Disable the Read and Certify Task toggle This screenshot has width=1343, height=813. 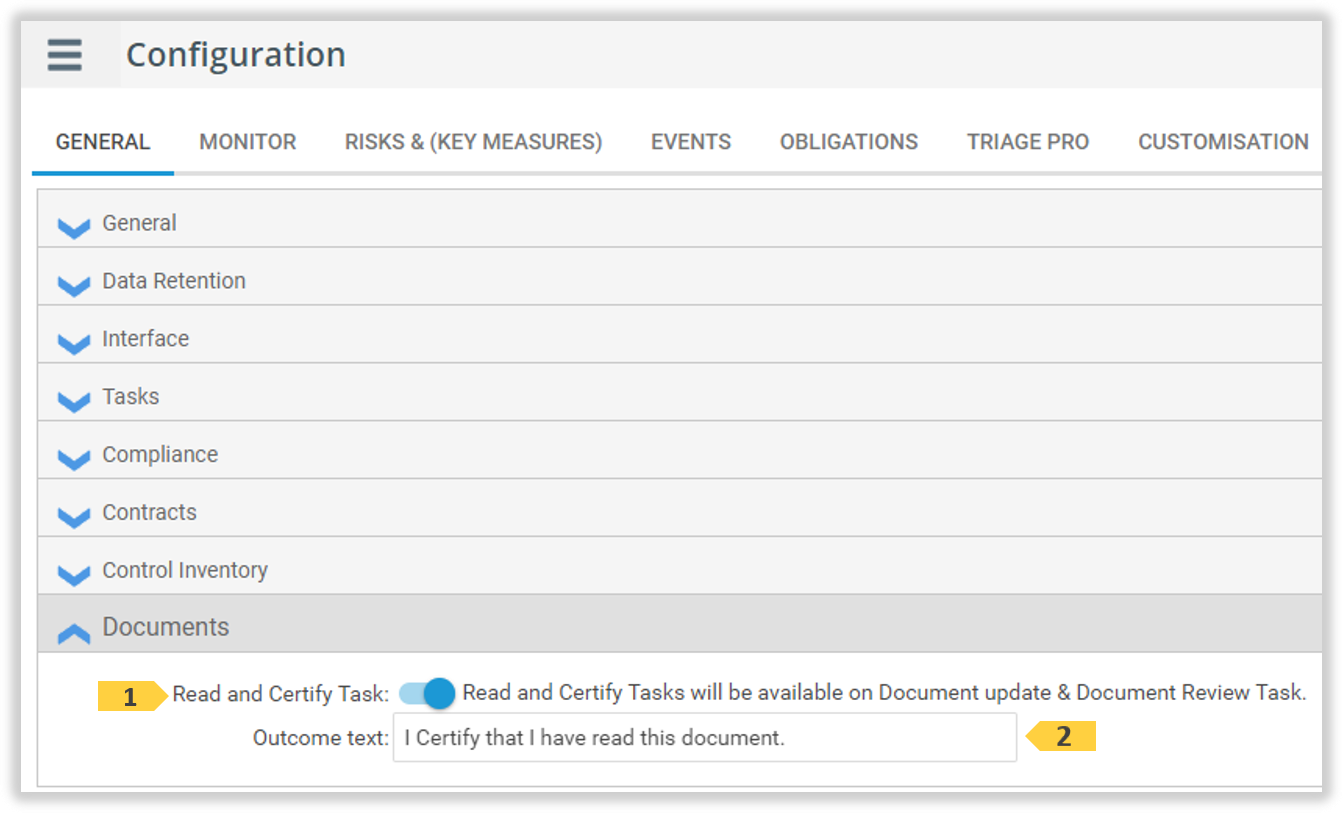[428, 693]
